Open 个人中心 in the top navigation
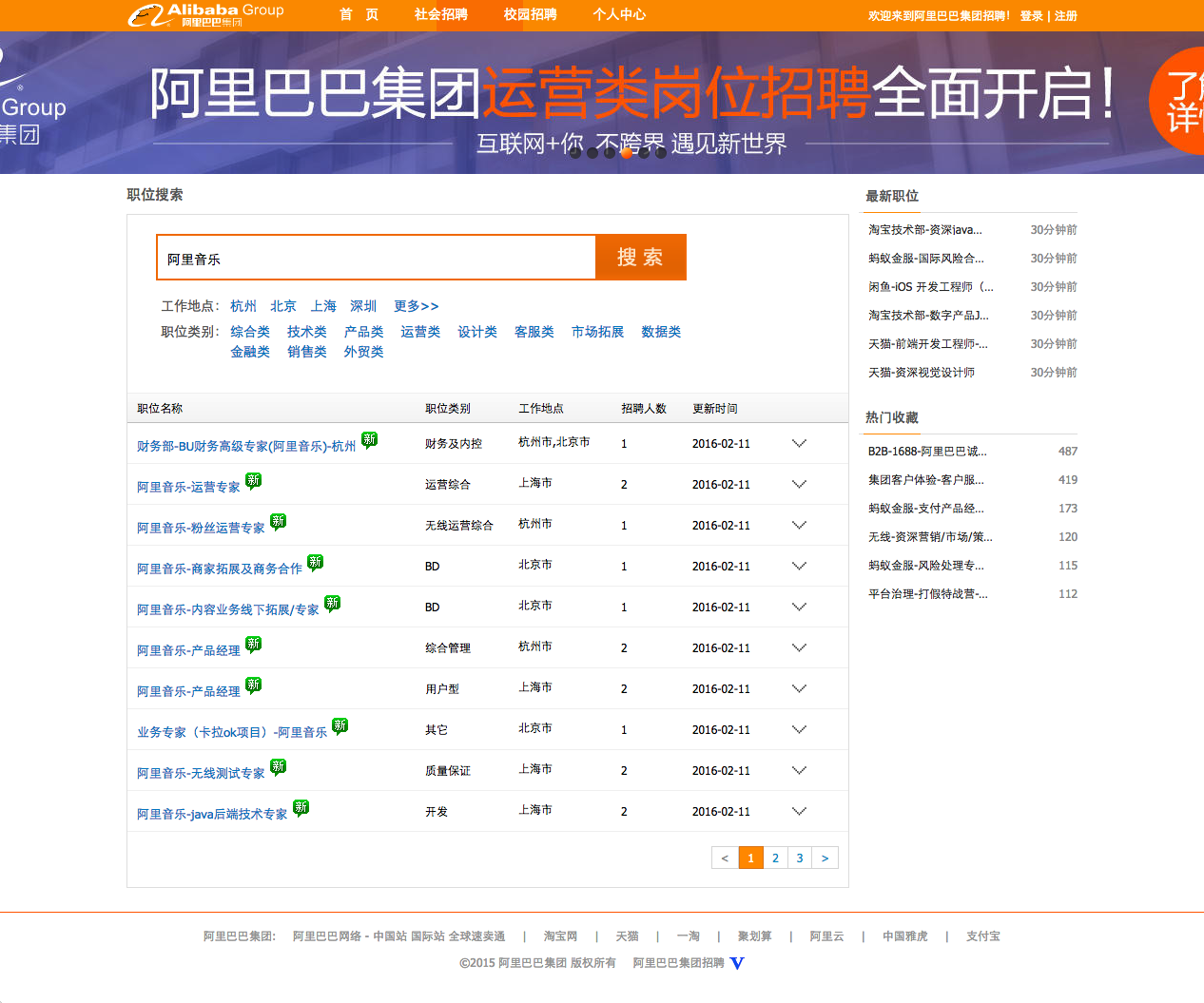 click(x=619, y=14)
